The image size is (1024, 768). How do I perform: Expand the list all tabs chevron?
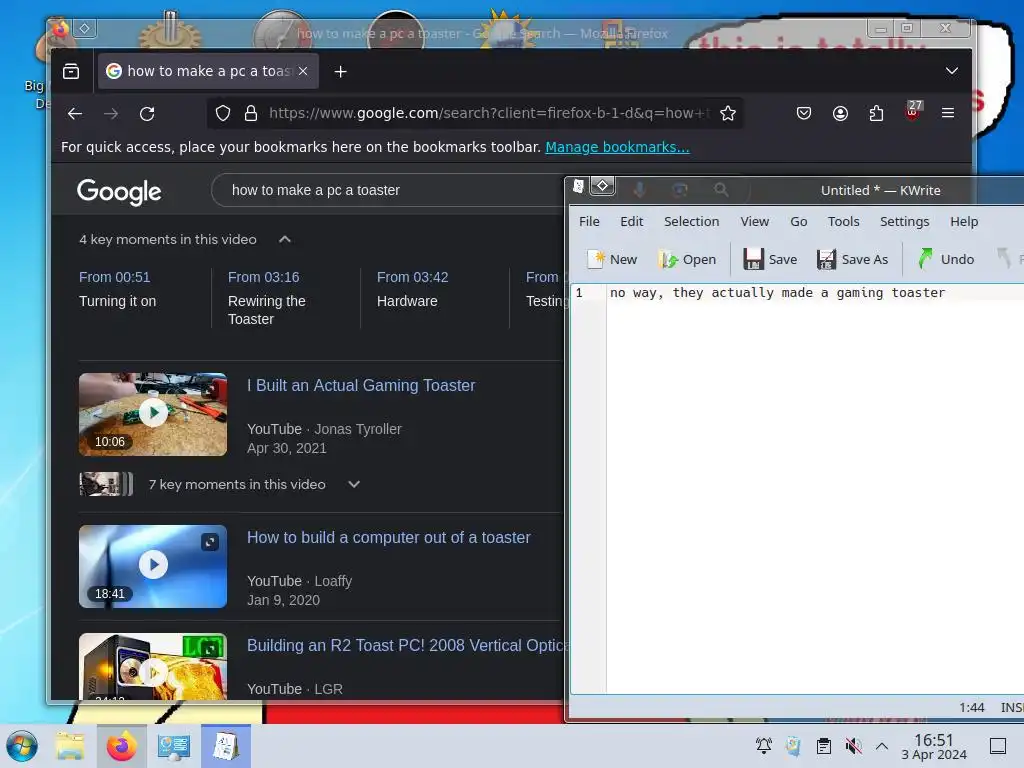pos(952,71)
